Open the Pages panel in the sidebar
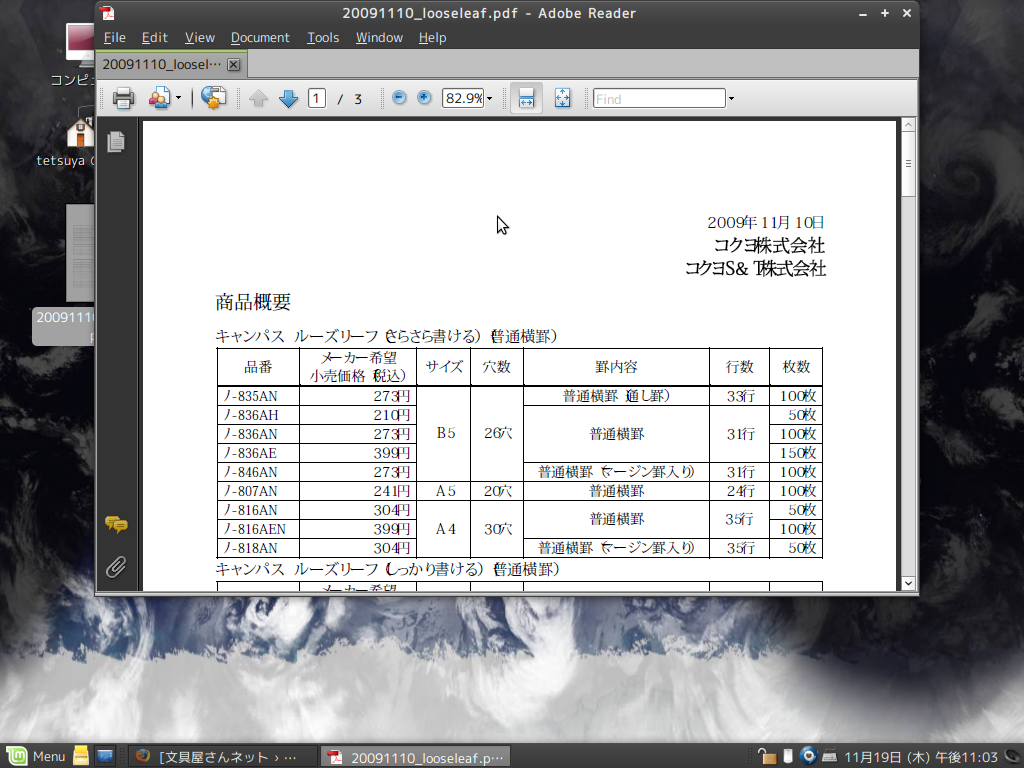The height and width of the screenshot is (768, 1024). 116,142
